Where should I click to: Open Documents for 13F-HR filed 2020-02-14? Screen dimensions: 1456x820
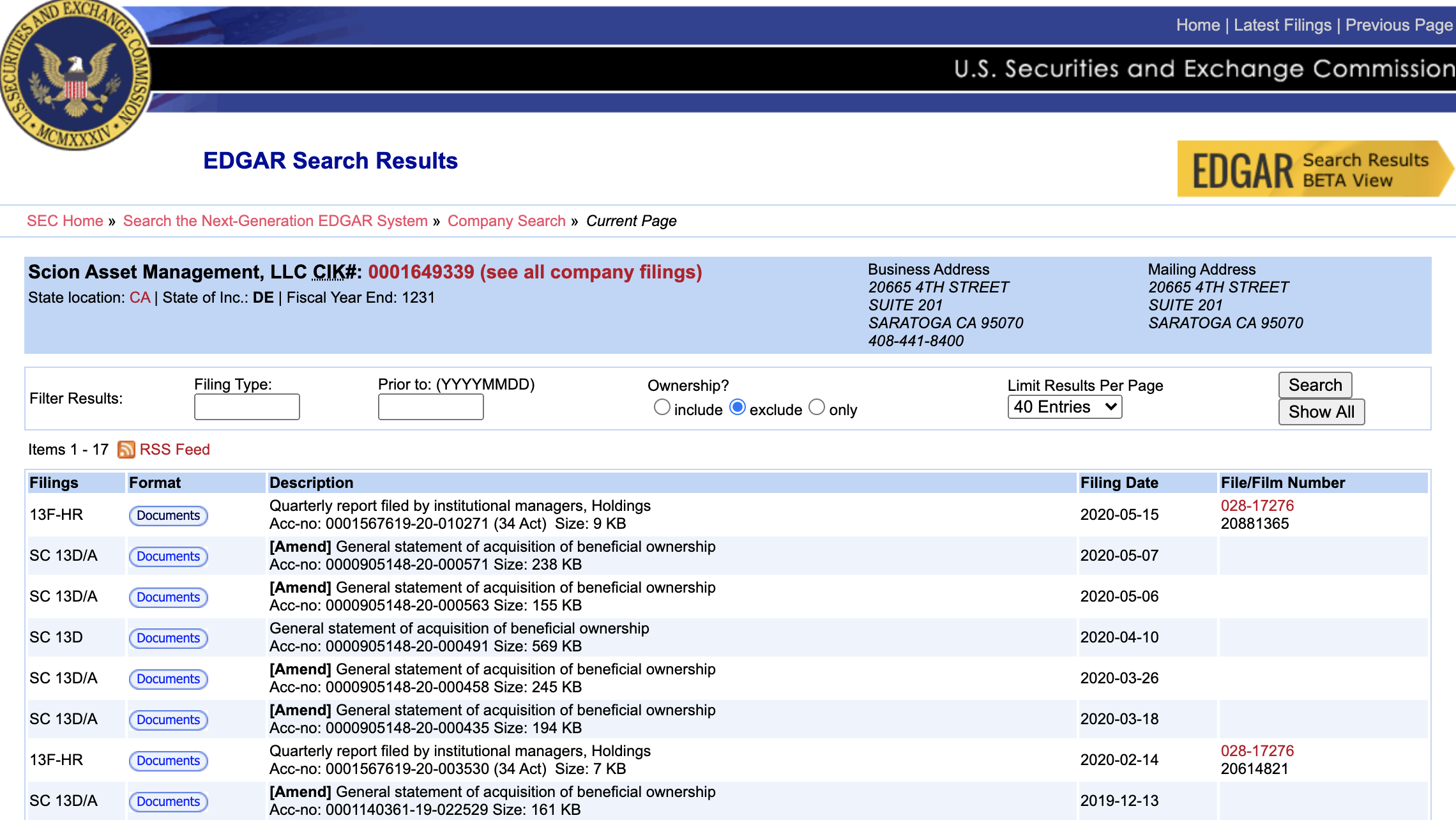click(168, 761)
